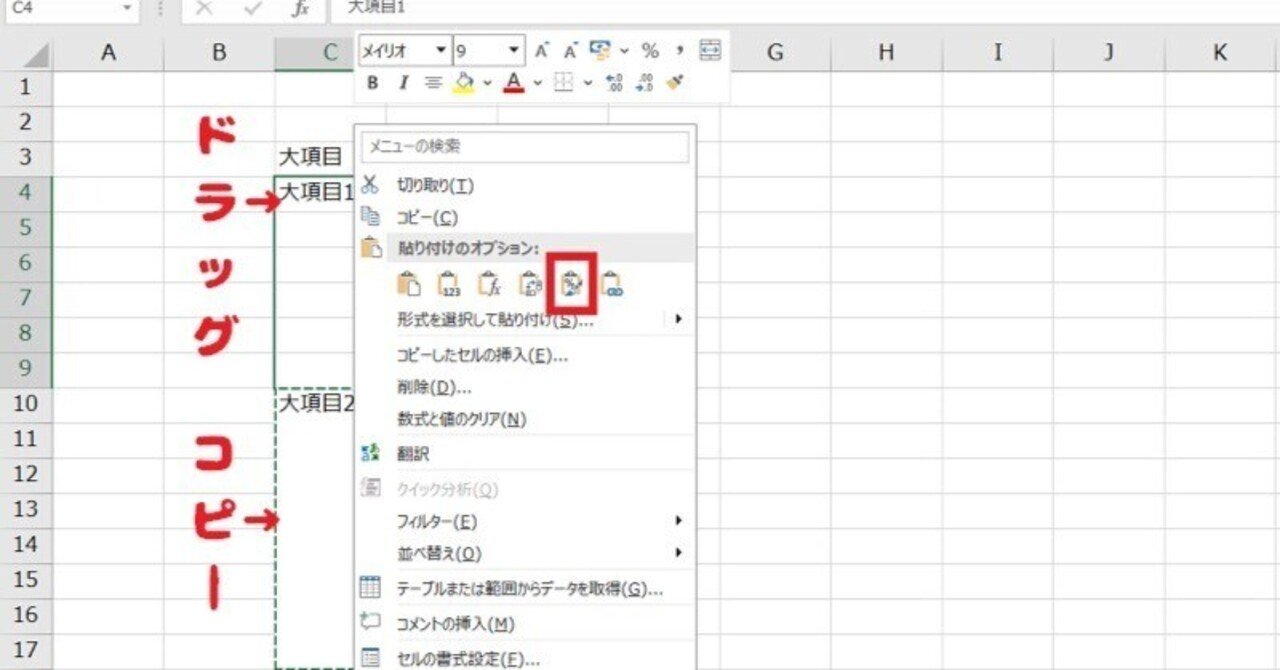Select the Paste Values (123) icon
Image resolution: width=1280 pixels, height=670 pixels.
coord(448,287)
